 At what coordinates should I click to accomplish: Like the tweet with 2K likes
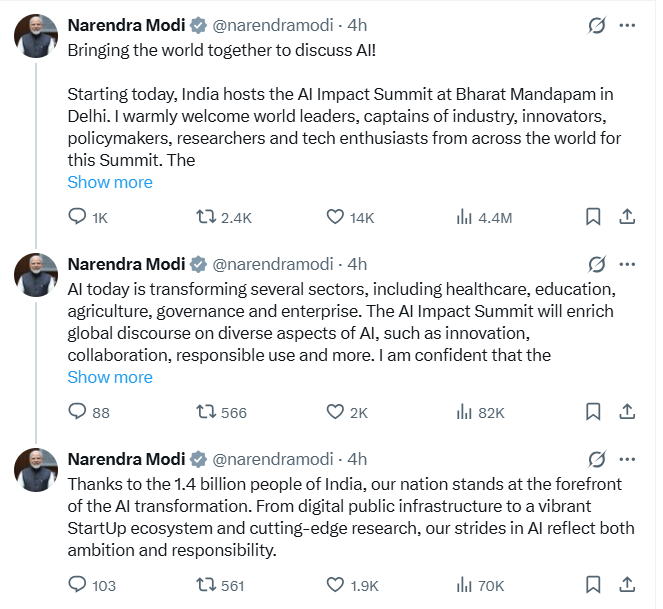[337, 412]
